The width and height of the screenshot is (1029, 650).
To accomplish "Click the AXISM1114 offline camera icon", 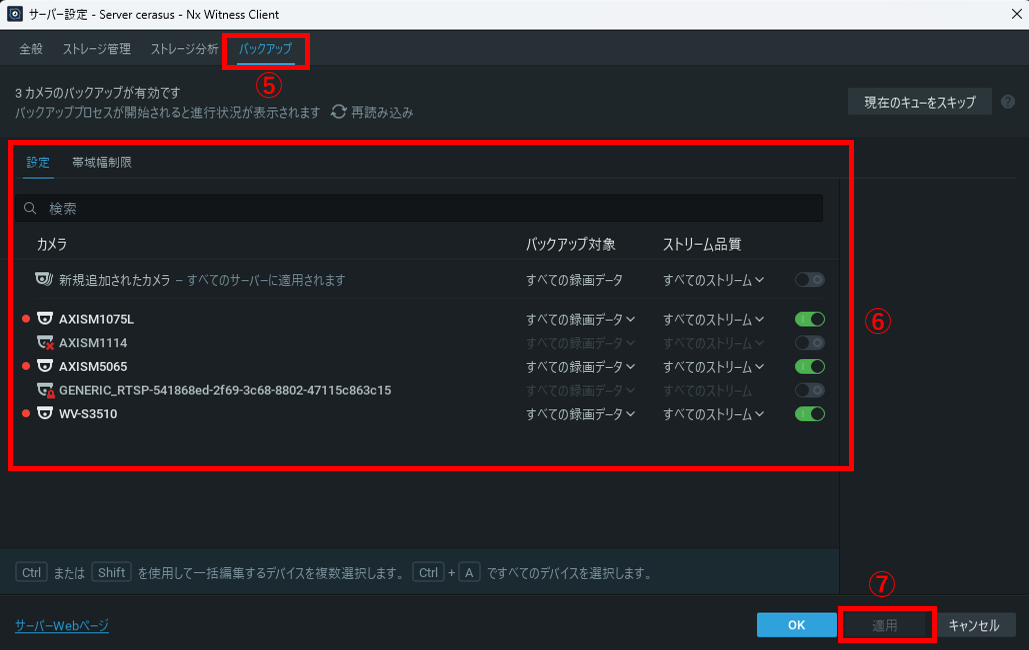I will [x=45, y=342].
